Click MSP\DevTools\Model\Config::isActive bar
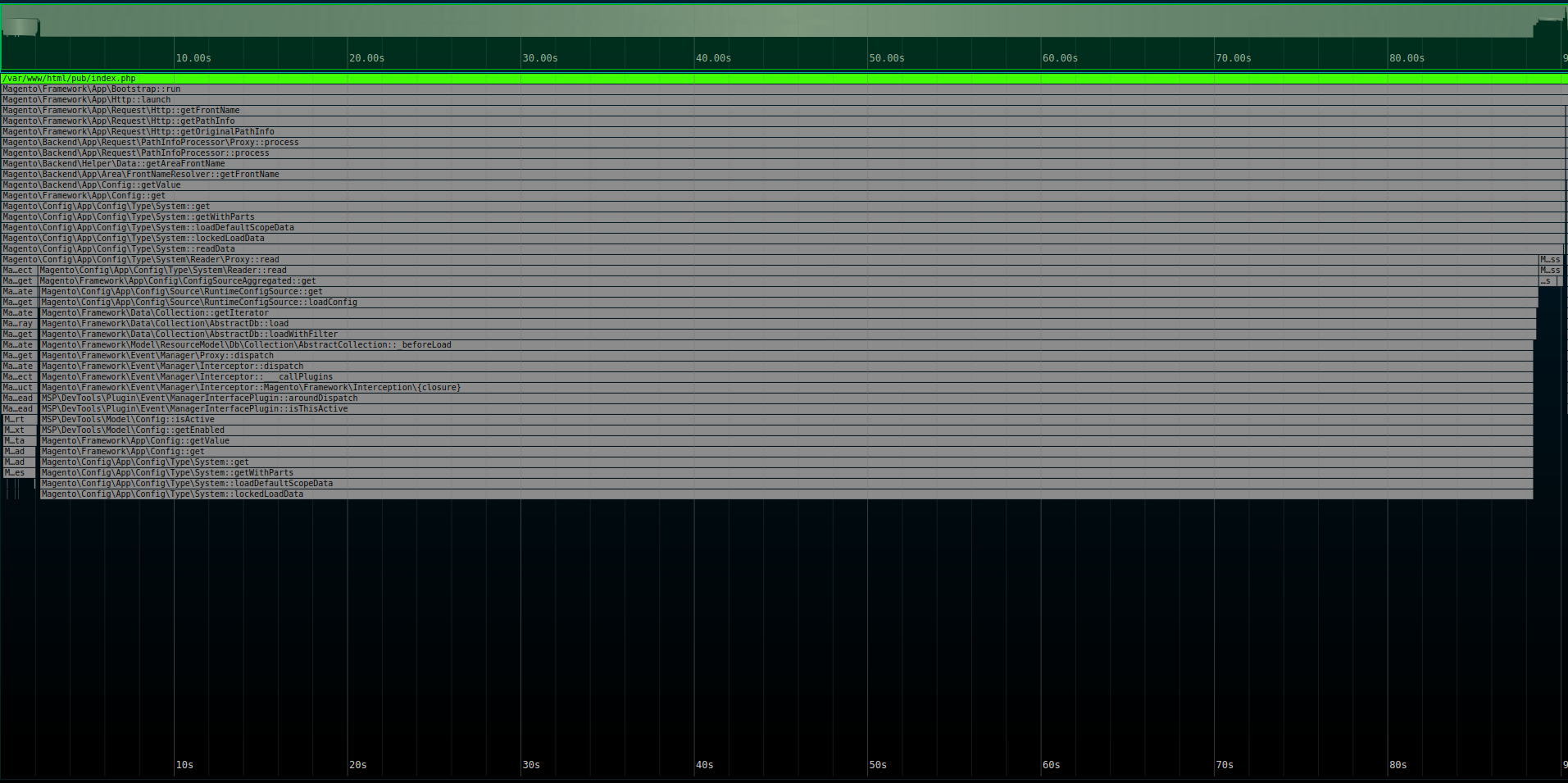This screenshot has width=1568, height=783. pyautogui.click(x=787, y=420)
